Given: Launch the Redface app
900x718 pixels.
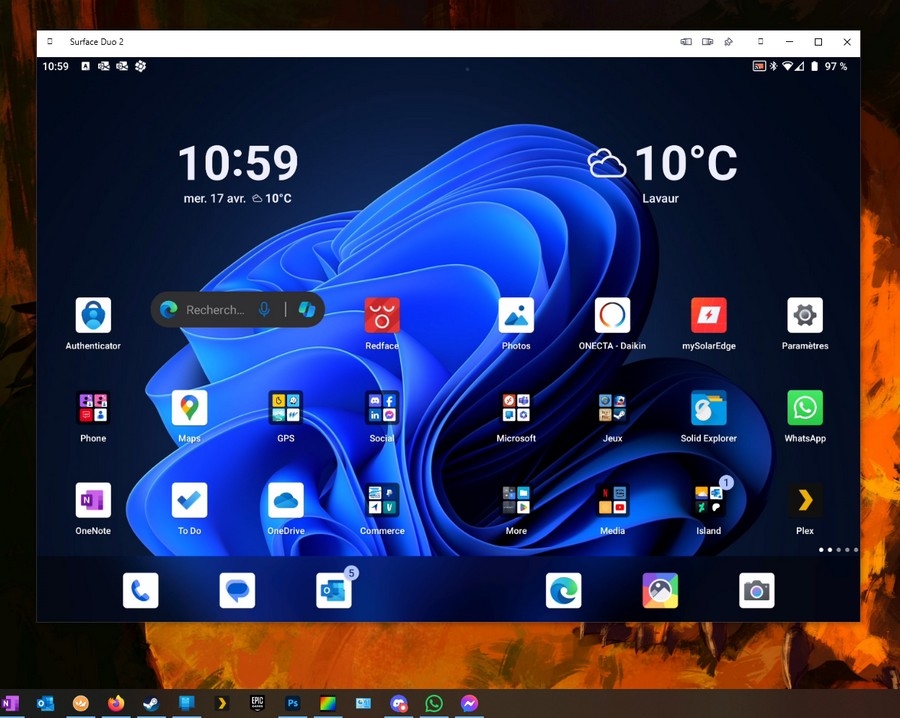Looking at the screenshot, I should pyautogui.click(x=382, y=316).
